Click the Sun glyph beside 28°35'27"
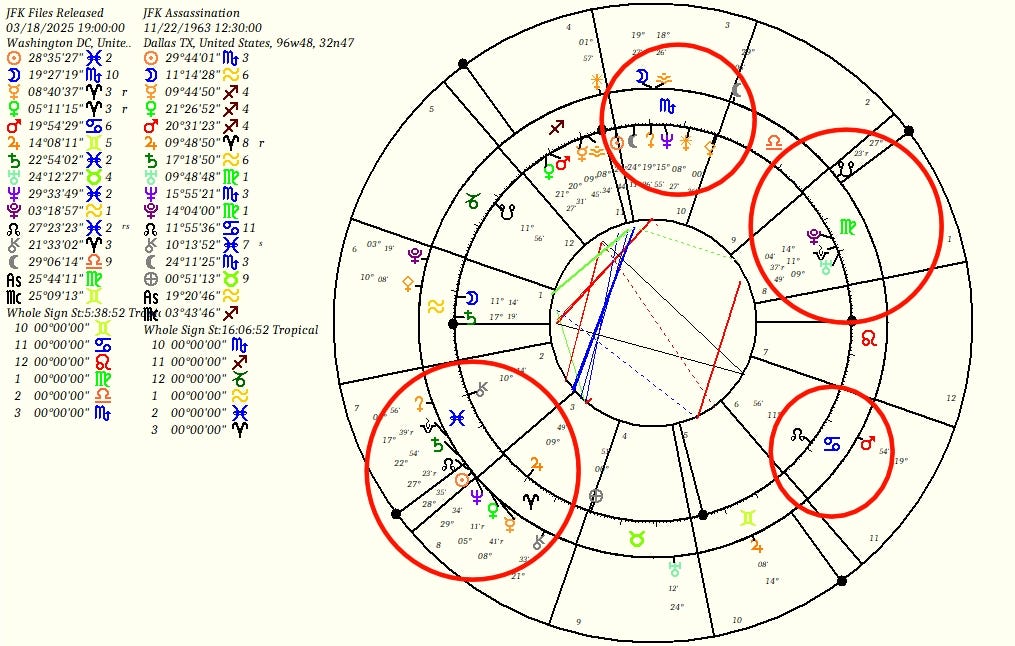1015x646 pixels. (x=14, y=58)
